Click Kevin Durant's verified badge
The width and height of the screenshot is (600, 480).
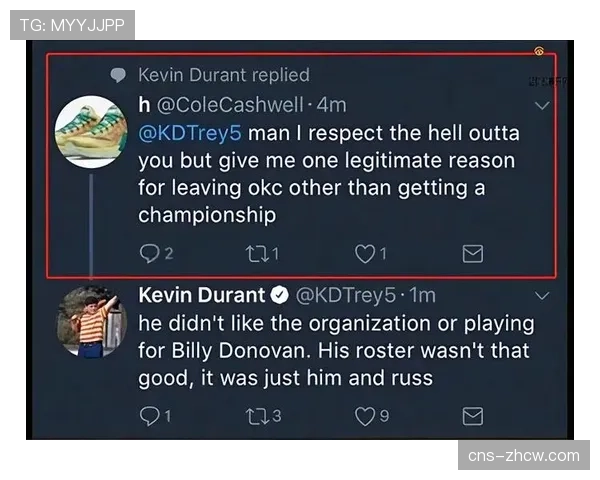pyautogui.click(x=281, y=296)
